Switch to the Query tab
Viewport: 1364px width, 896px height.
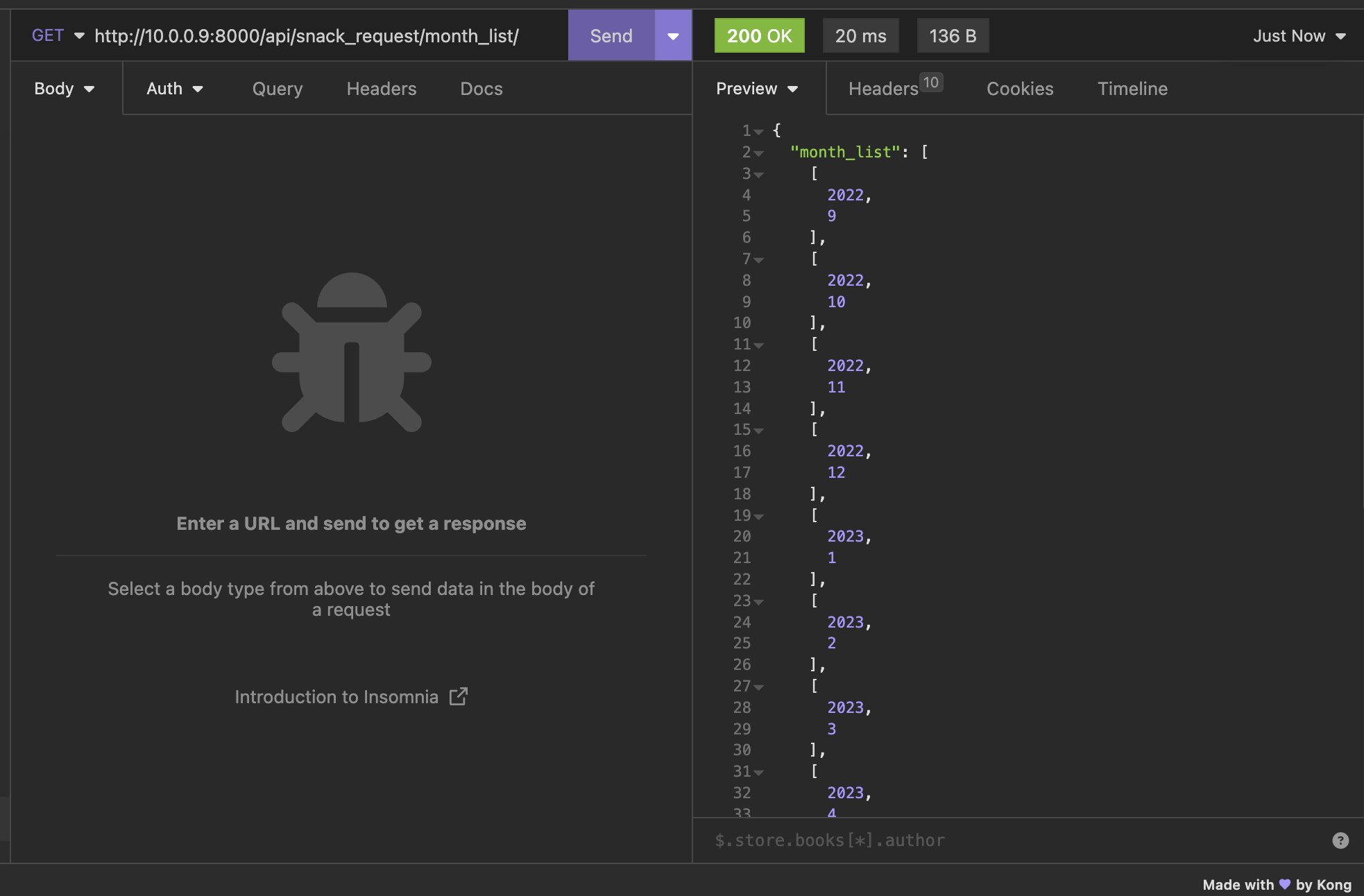[278, 89]
